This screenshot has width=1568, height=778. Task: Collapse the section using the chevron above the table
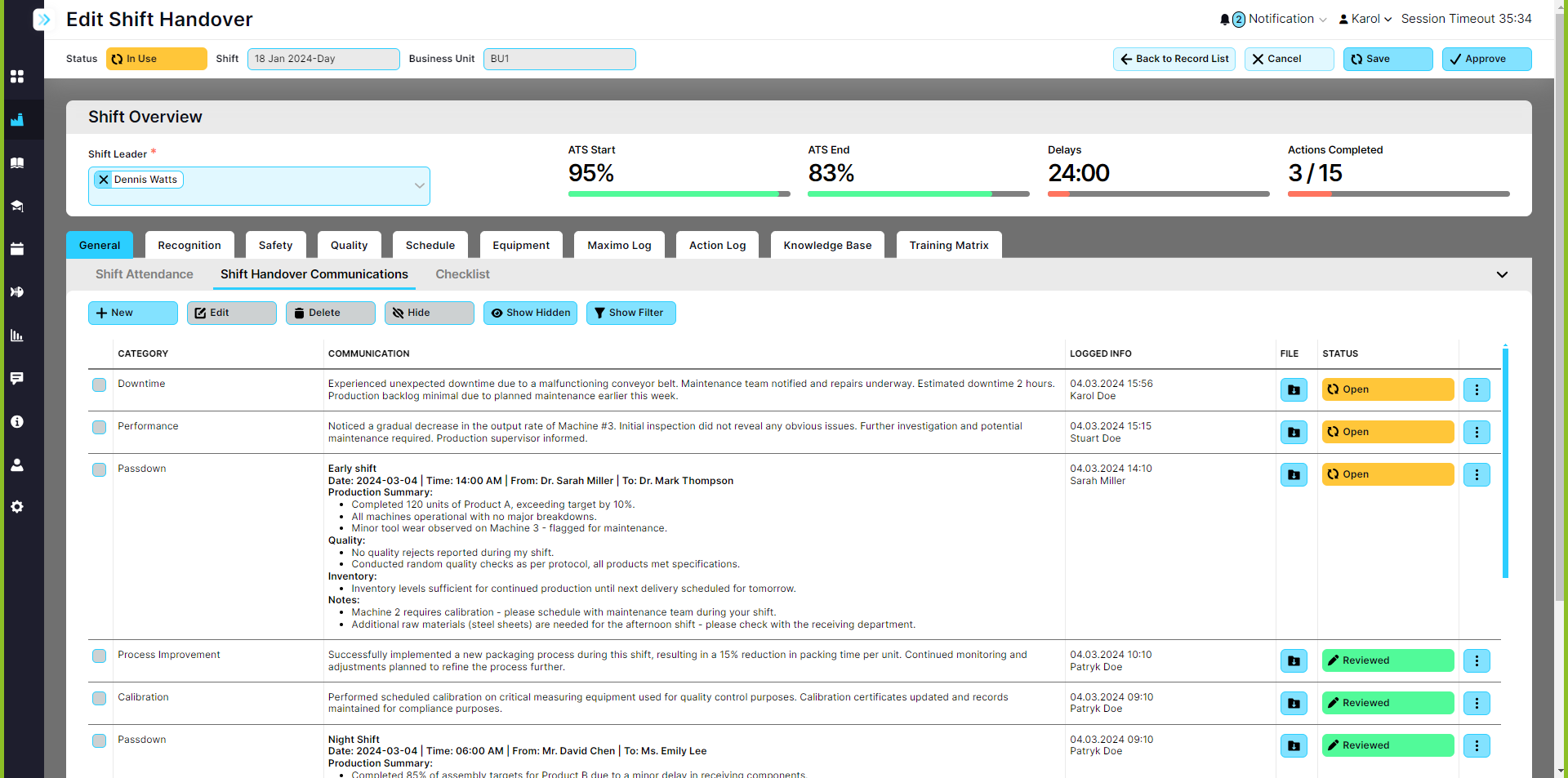pyautogui.click(x=1503, y=274)
